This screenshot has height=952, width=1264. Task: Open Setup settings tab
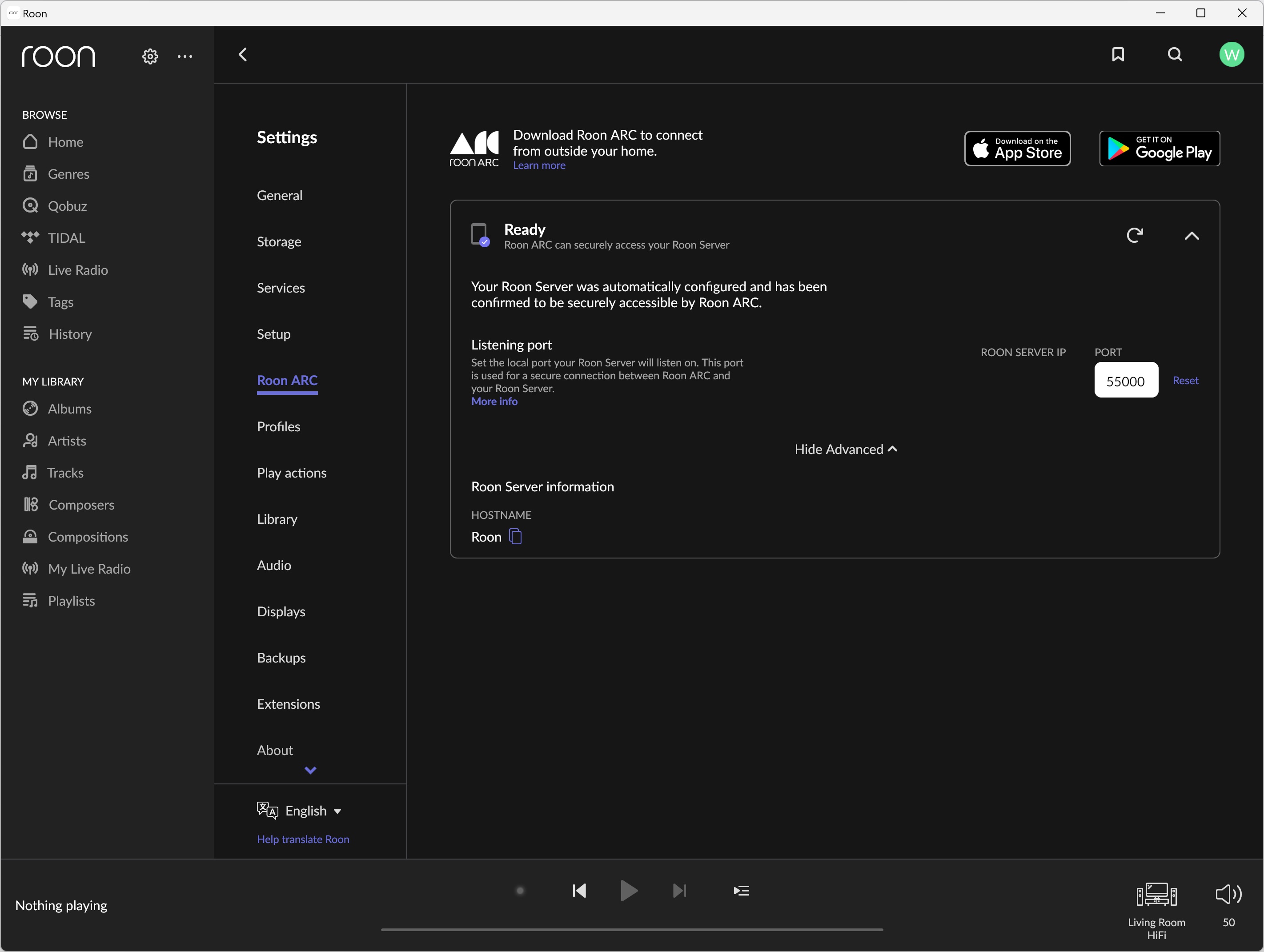coord(274,334)
